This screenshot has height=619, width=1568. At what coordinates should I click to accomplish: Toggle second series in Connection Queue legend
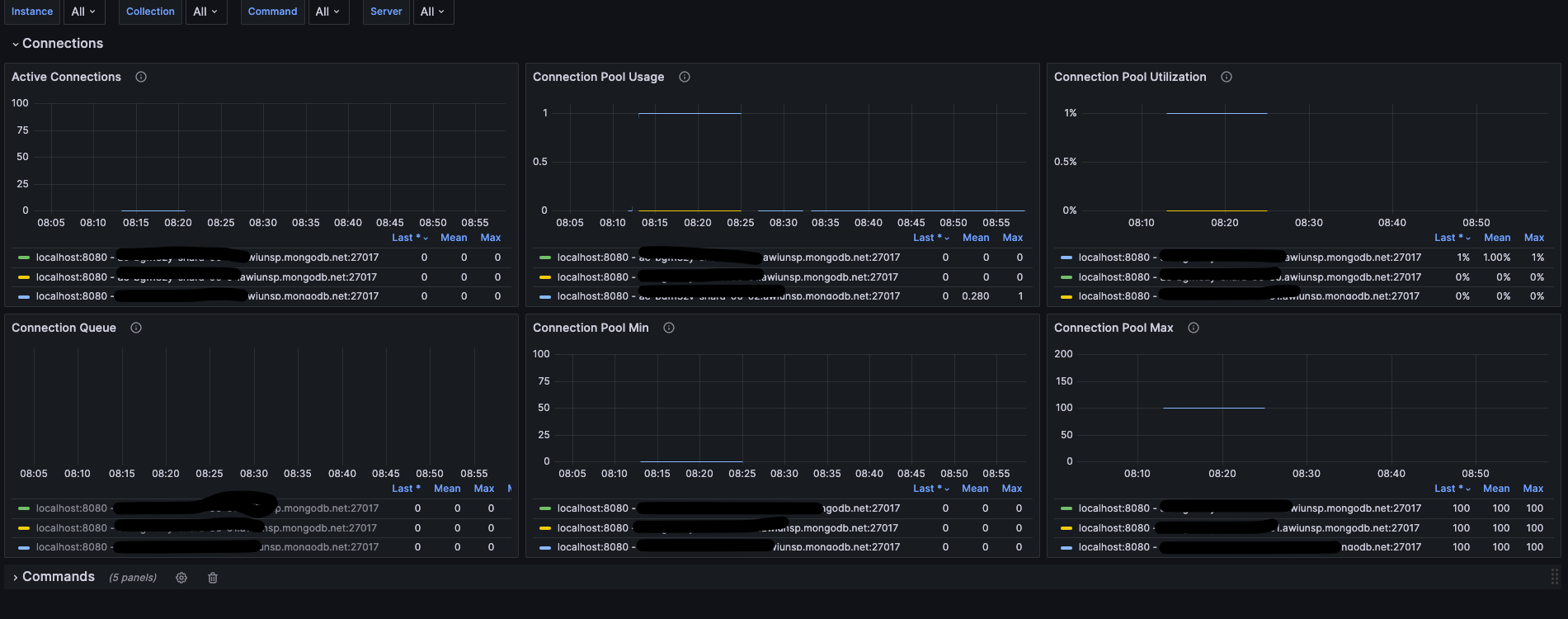pyautogui.click(x=206, y=528)
